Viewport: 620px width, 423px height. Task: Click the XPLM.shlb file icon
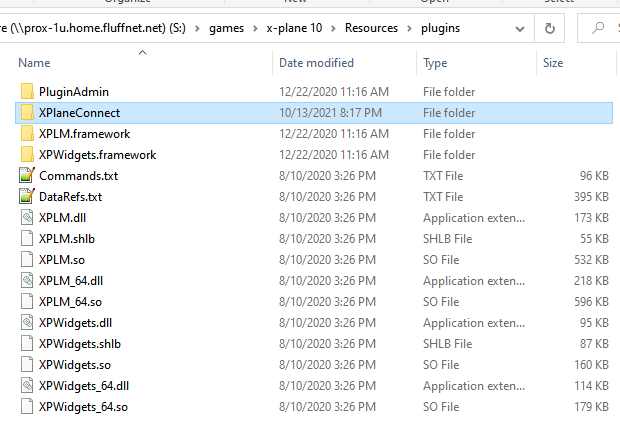tap(27, 238)
